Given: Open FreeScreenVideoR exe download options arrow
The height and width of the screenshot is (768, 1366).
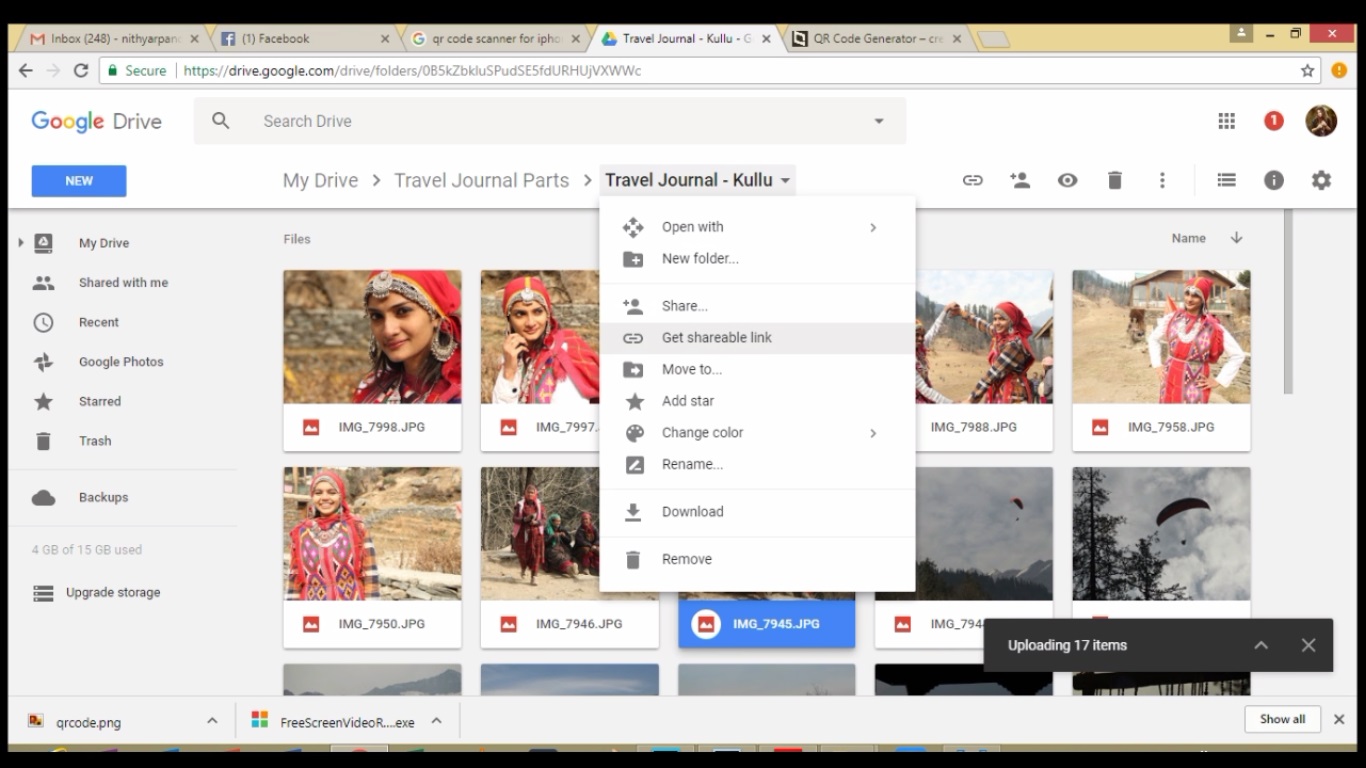Looking at the screenshot, I should (436, 721).
